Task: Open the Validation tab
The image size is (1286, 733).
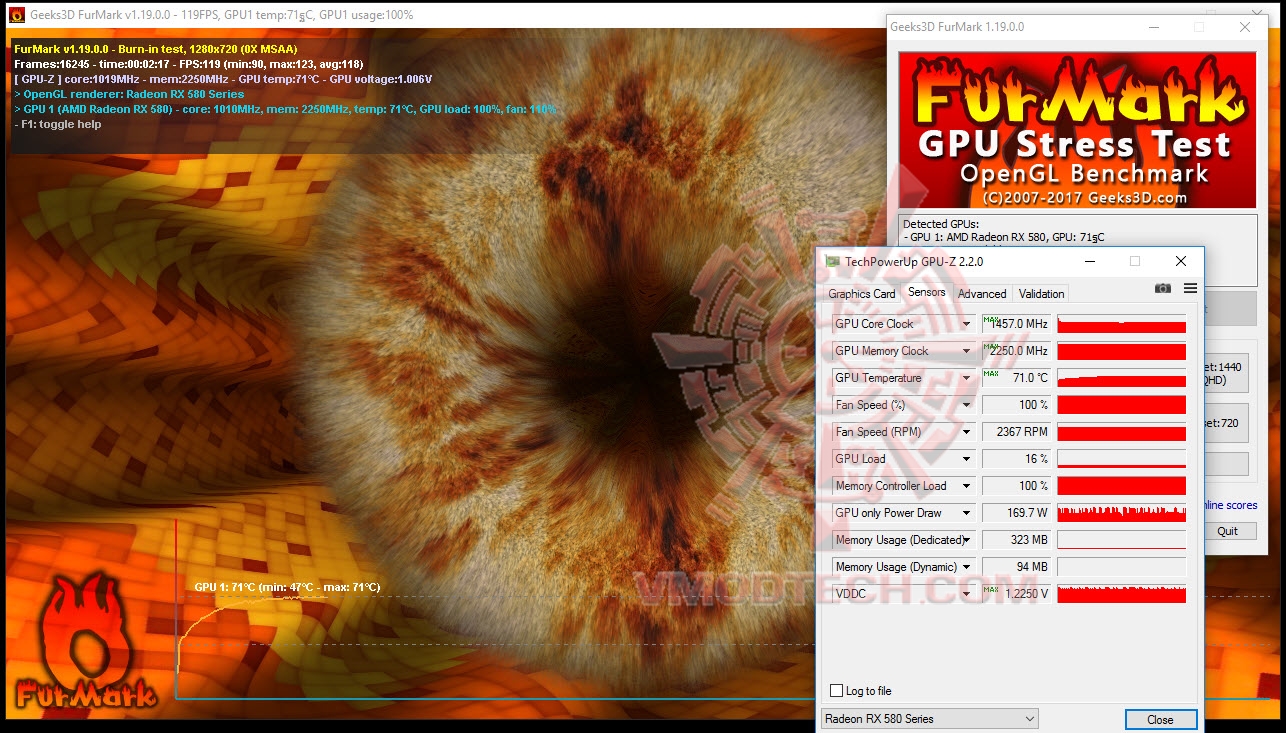Action: (x=1040, y=293)
